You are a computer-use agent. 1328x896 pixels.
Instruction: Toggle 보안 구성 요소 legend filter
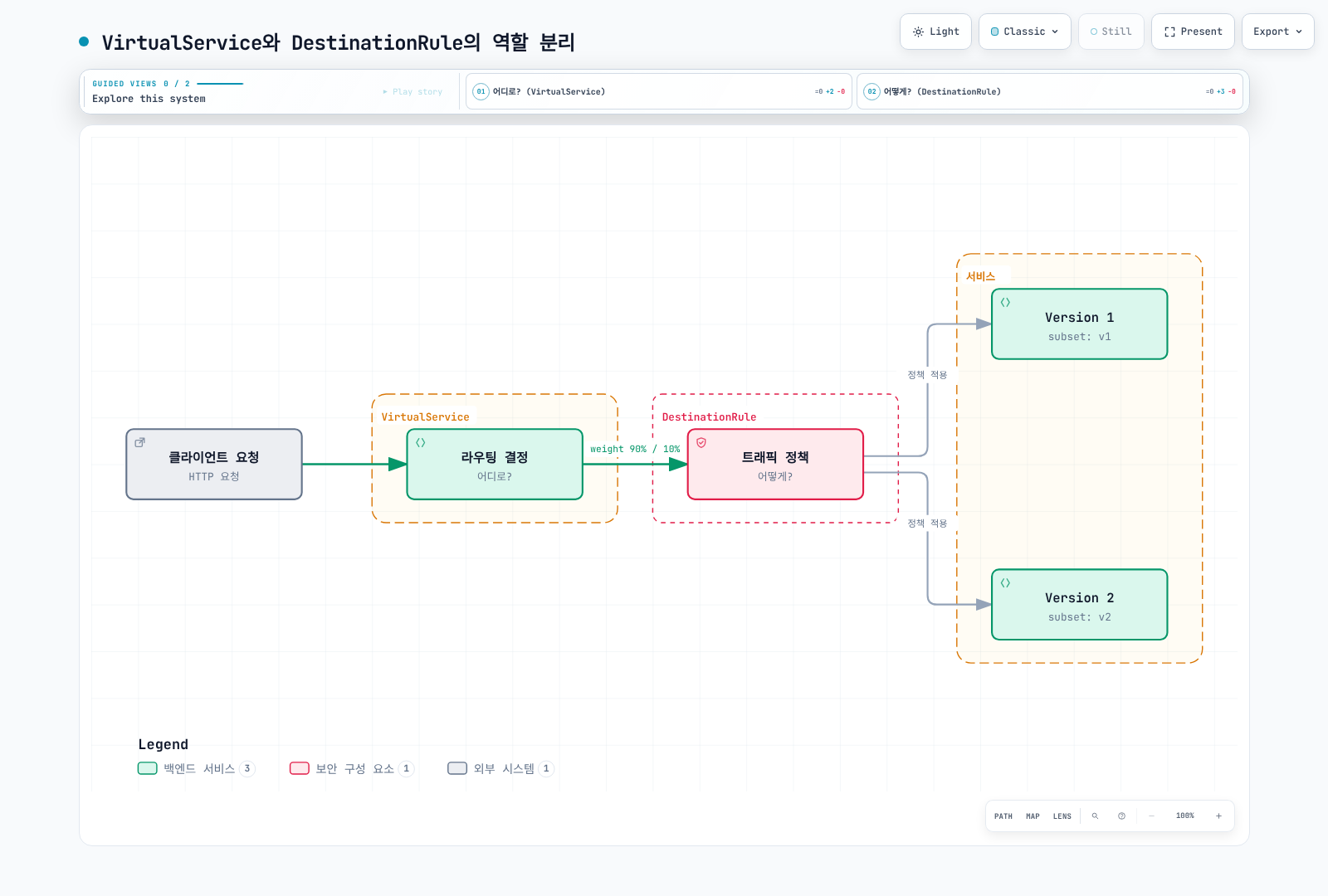351,768
